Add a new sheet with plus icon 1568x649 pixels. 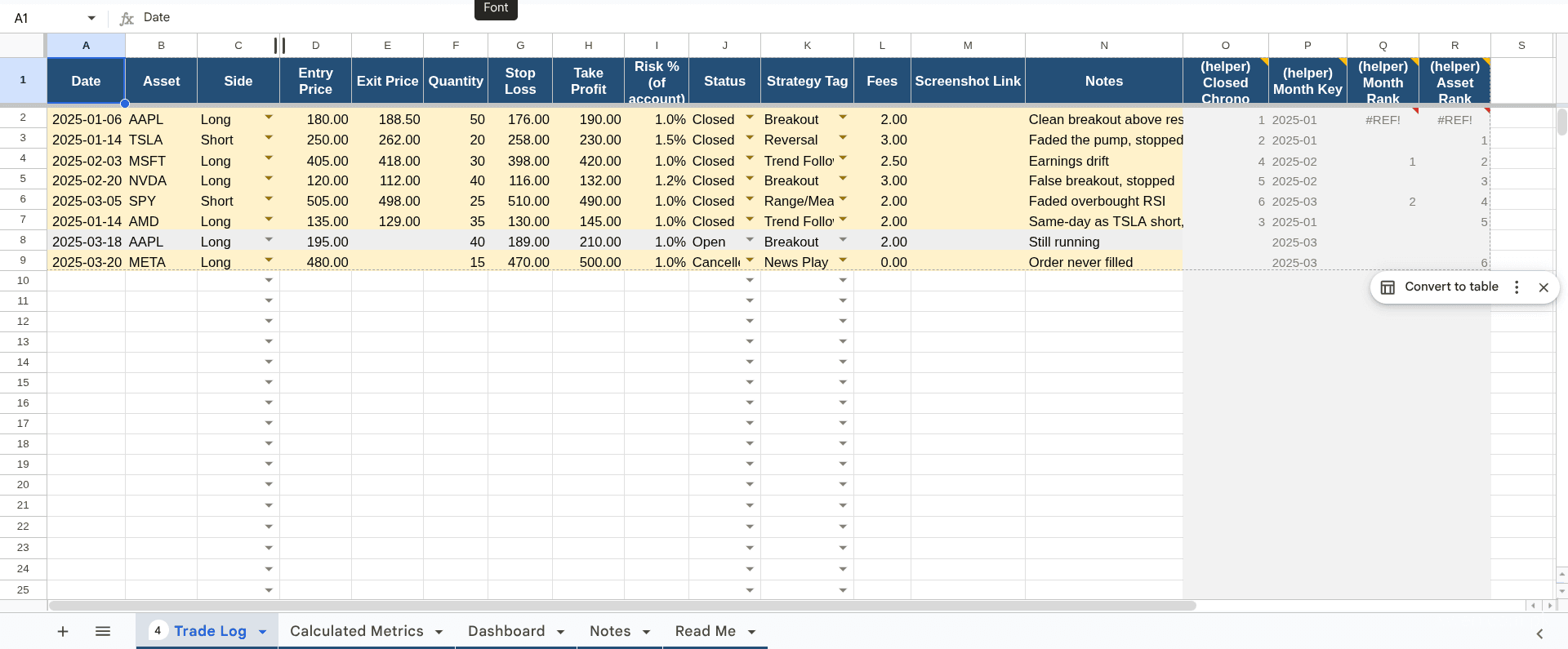coord(63,631)
